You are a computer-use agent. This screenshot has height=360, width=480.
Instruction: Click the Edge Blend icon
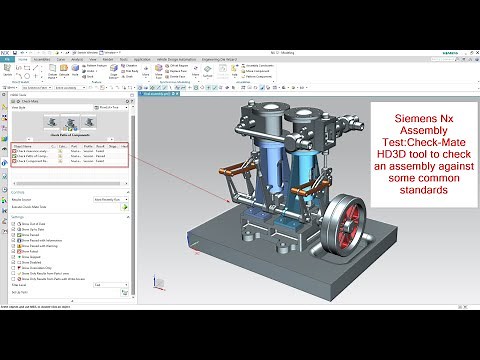click(x=114, y=68)
